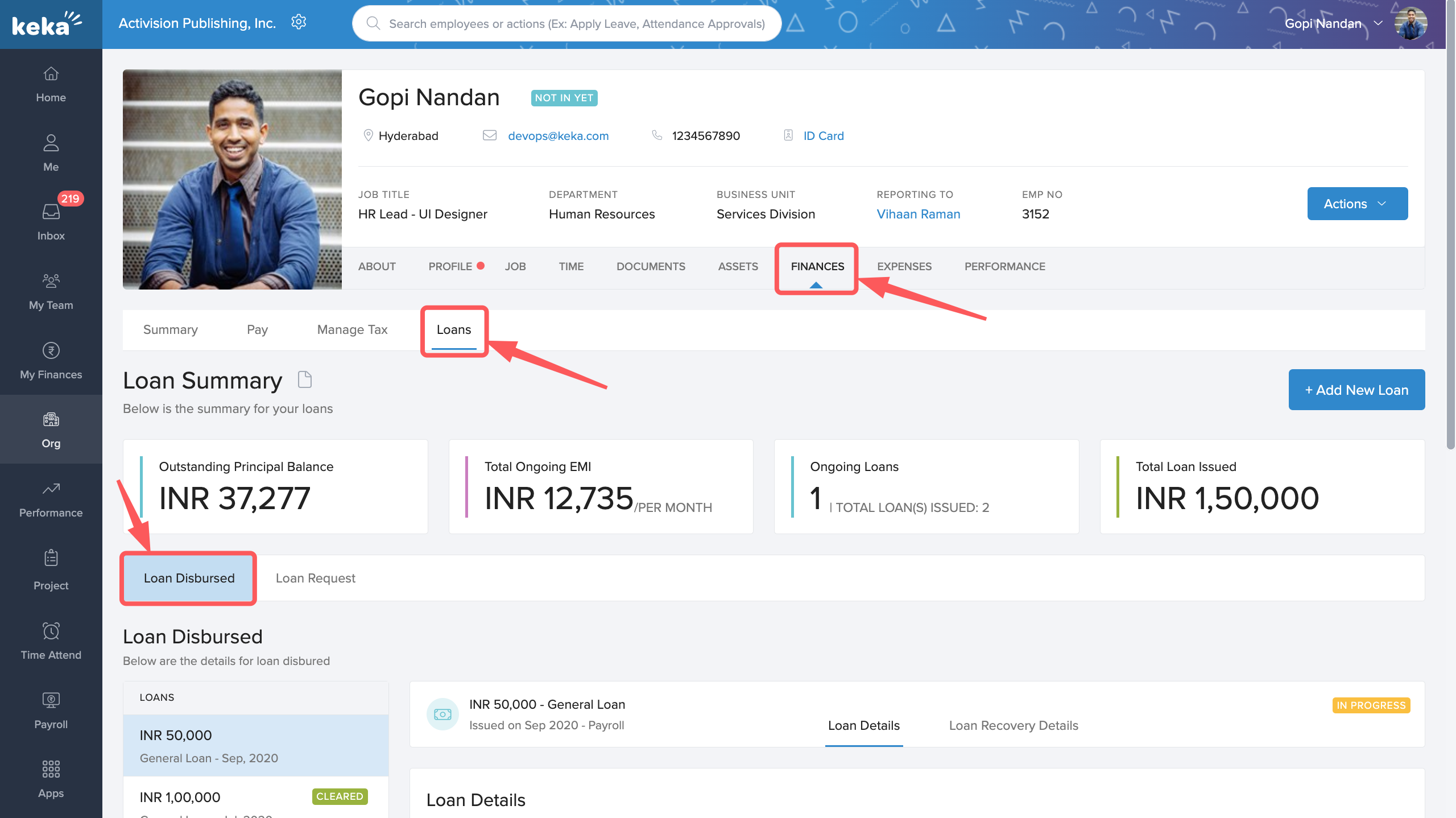Image resolution: width=1456 pixels, height=818 pixels.
Task: Open the Inbox with 219 notifications
Action: (51, 212)
